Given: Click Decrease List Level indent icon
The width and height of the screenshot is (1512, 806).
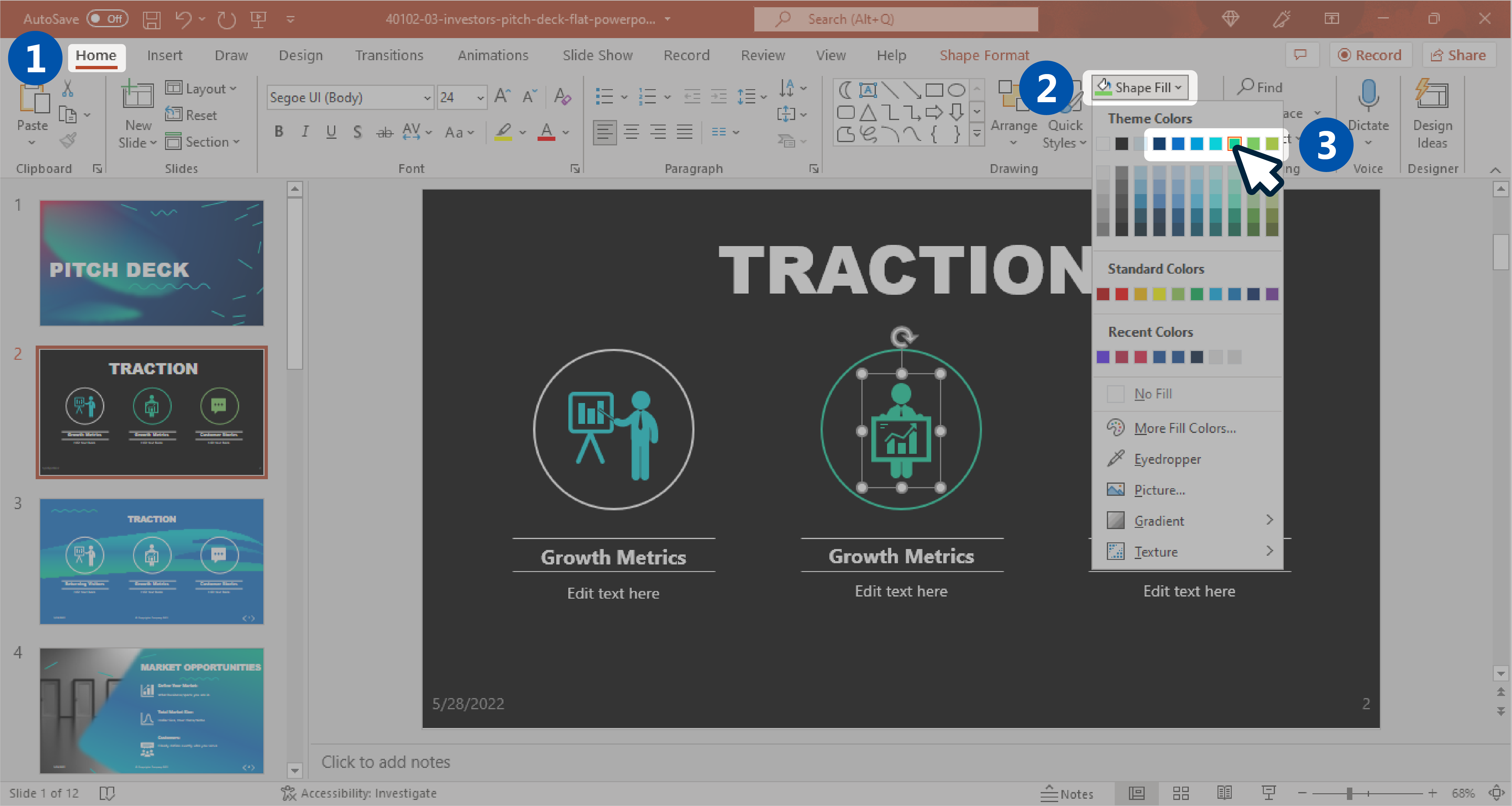Looking at the screenshot, I should (692, 96).
